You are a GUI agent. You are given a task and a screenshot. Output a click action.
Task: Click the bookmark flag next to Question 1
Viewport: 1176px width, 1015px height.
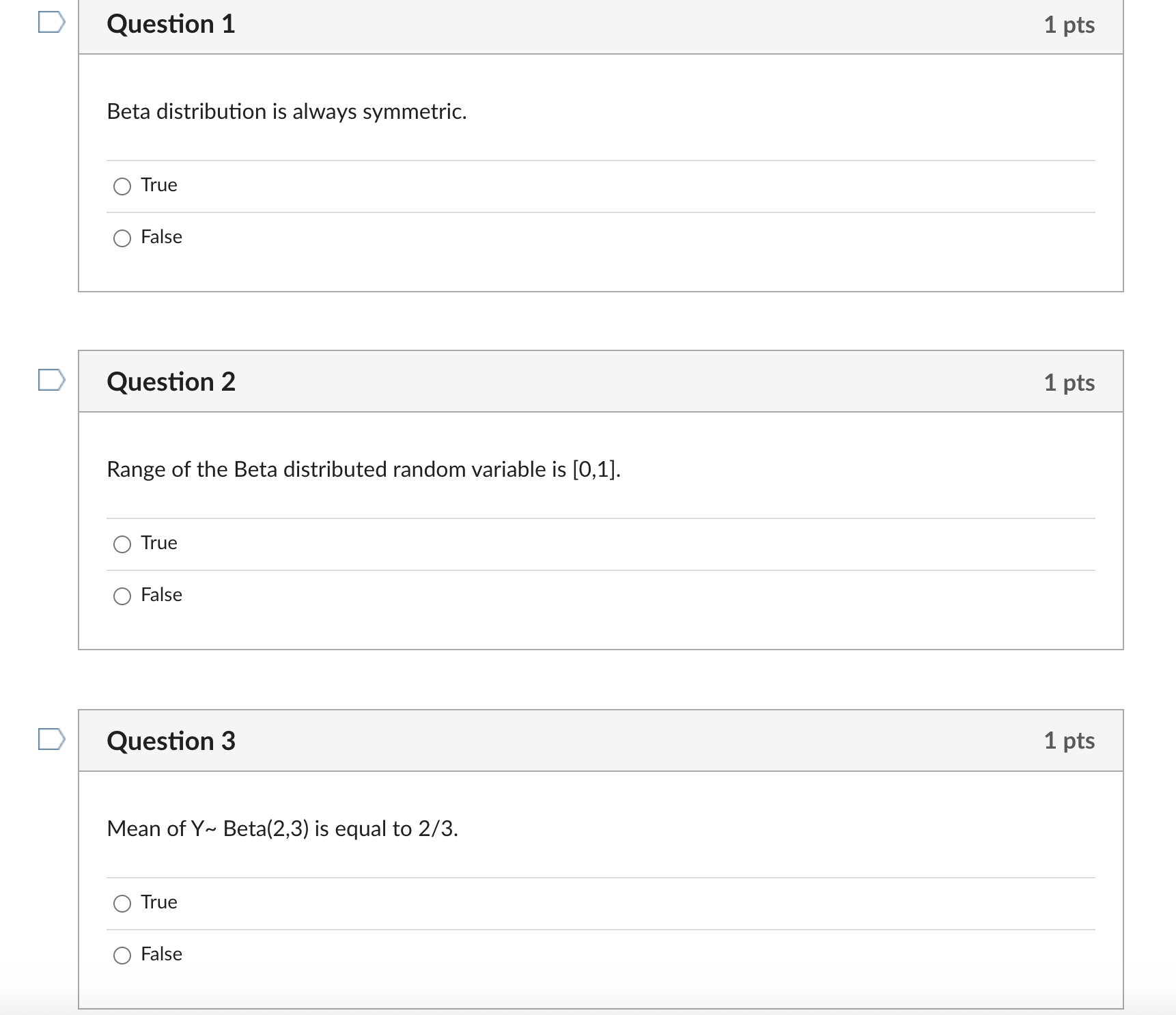51,22
